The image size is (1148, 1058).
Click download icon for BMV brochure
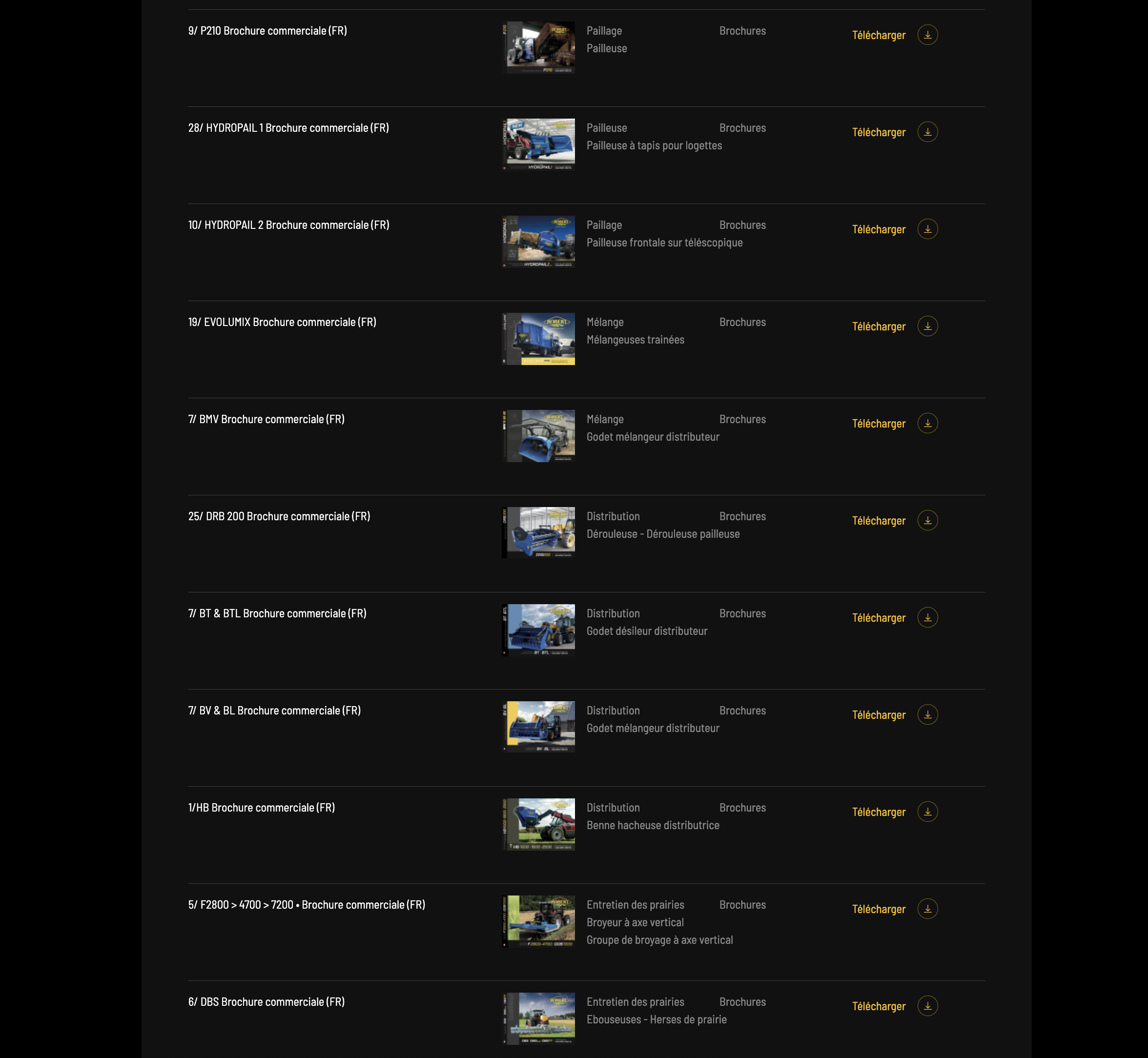[927, 424]
